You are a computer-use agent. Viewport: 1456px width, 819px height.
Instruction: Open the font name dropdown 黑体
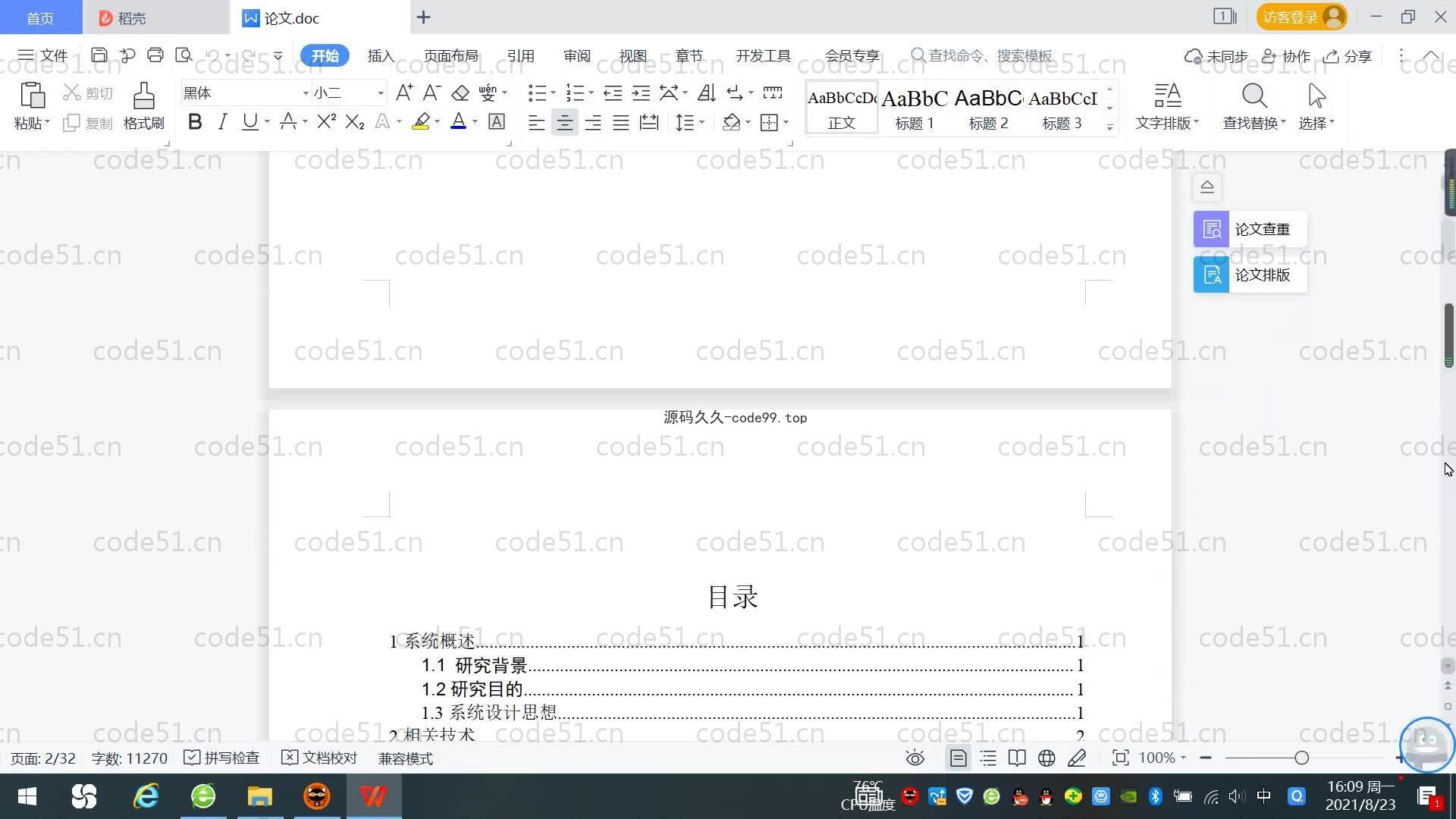pos(306,93)
